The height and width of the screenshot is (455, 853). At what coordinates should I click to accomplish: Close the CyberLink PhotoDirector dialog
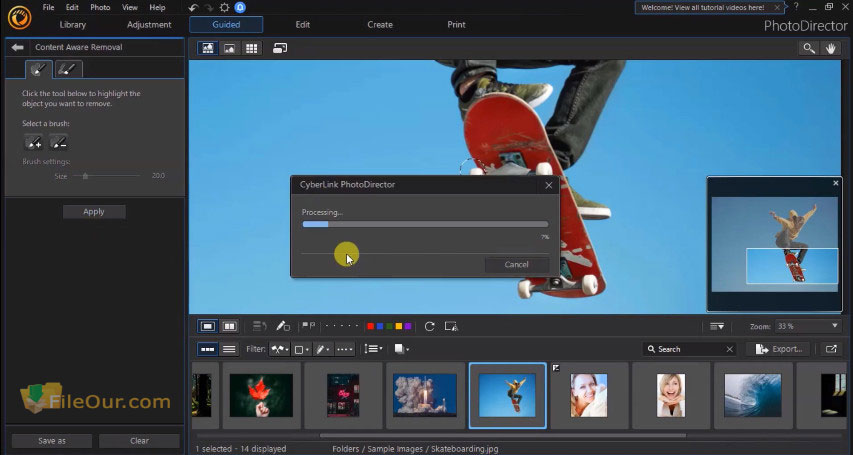pos(548,185)
